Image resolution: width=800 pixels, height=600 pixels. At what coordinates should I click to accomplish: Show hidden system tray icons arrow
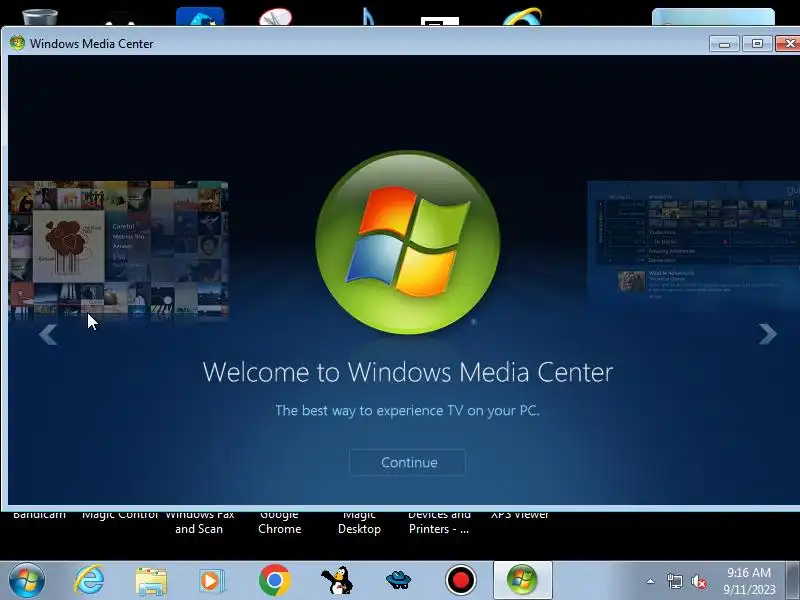[651, 581]
